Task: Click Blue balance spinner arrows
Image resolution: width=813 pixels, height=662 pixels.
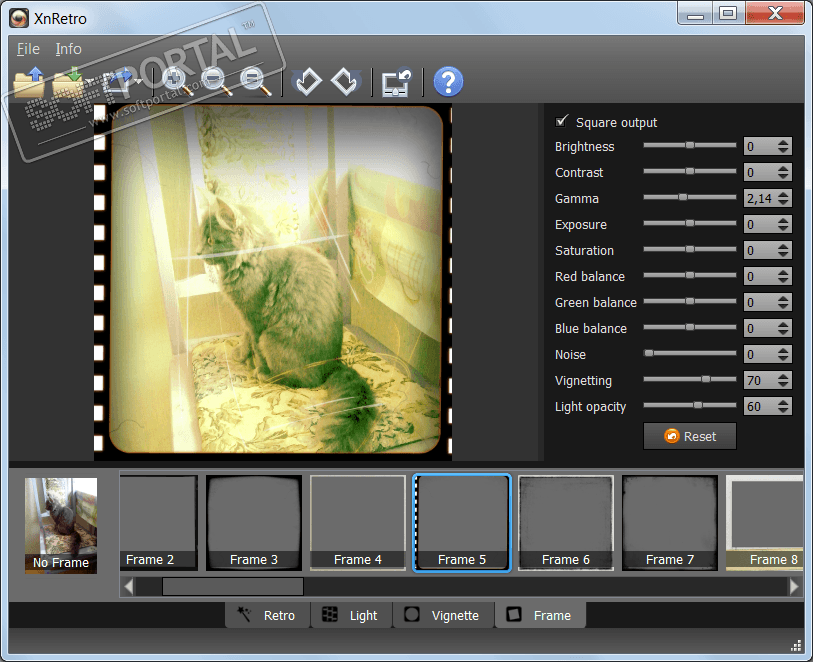Action: (783, 328)
